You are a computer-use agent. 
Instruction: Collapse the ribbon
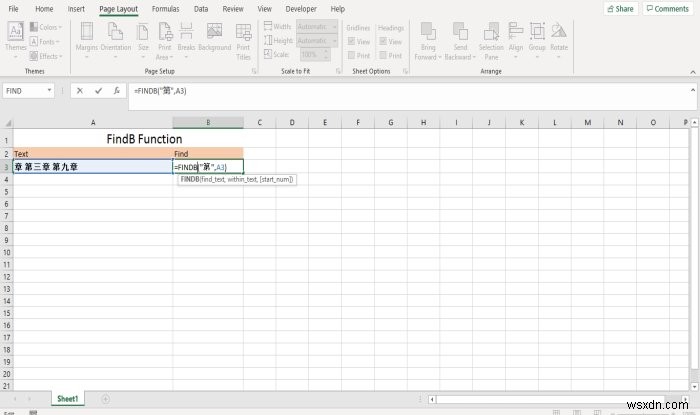tap(693, 72)
